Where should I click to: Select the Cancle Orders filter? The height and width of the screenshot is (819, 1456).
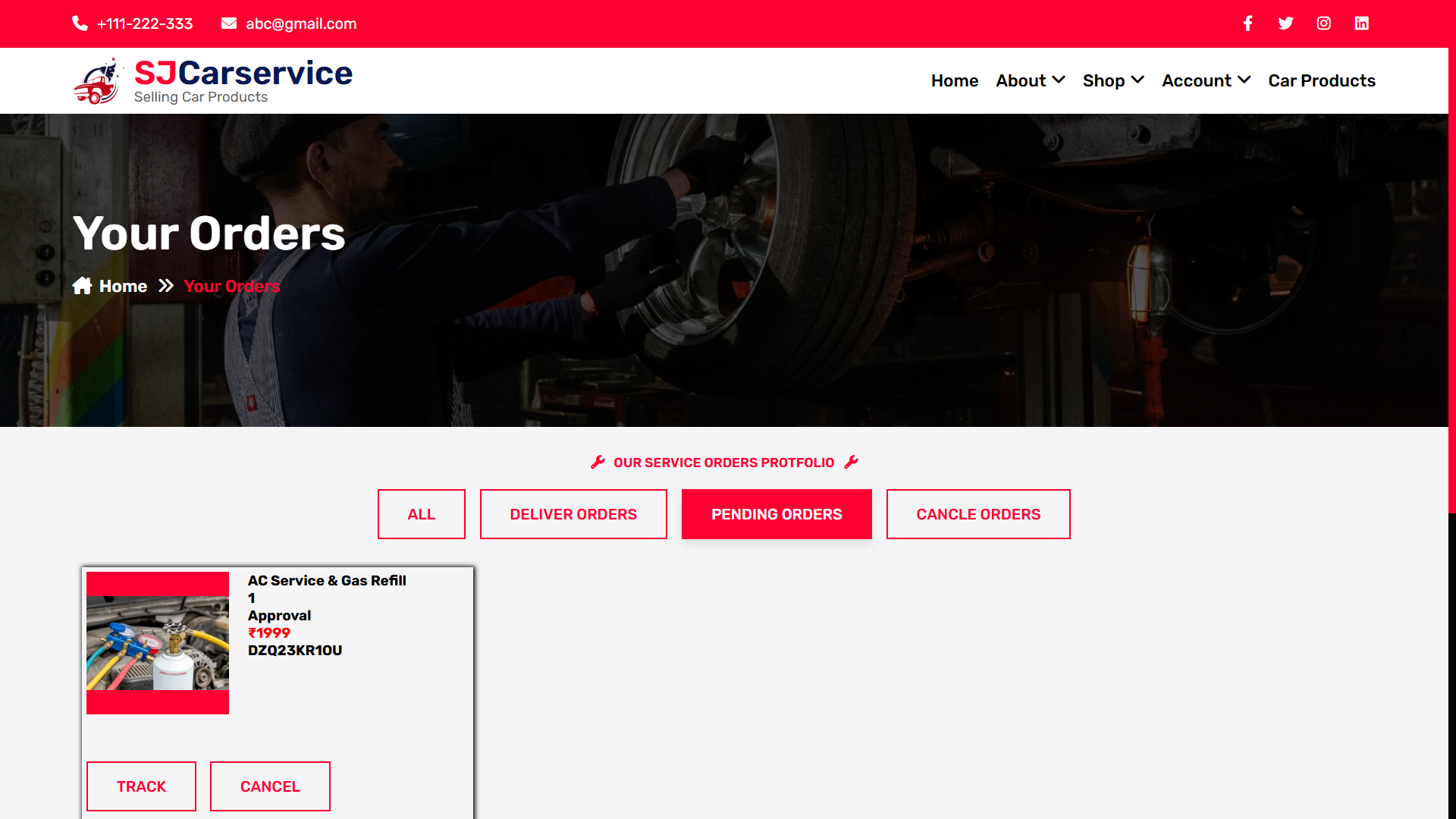tap(977, 514)
